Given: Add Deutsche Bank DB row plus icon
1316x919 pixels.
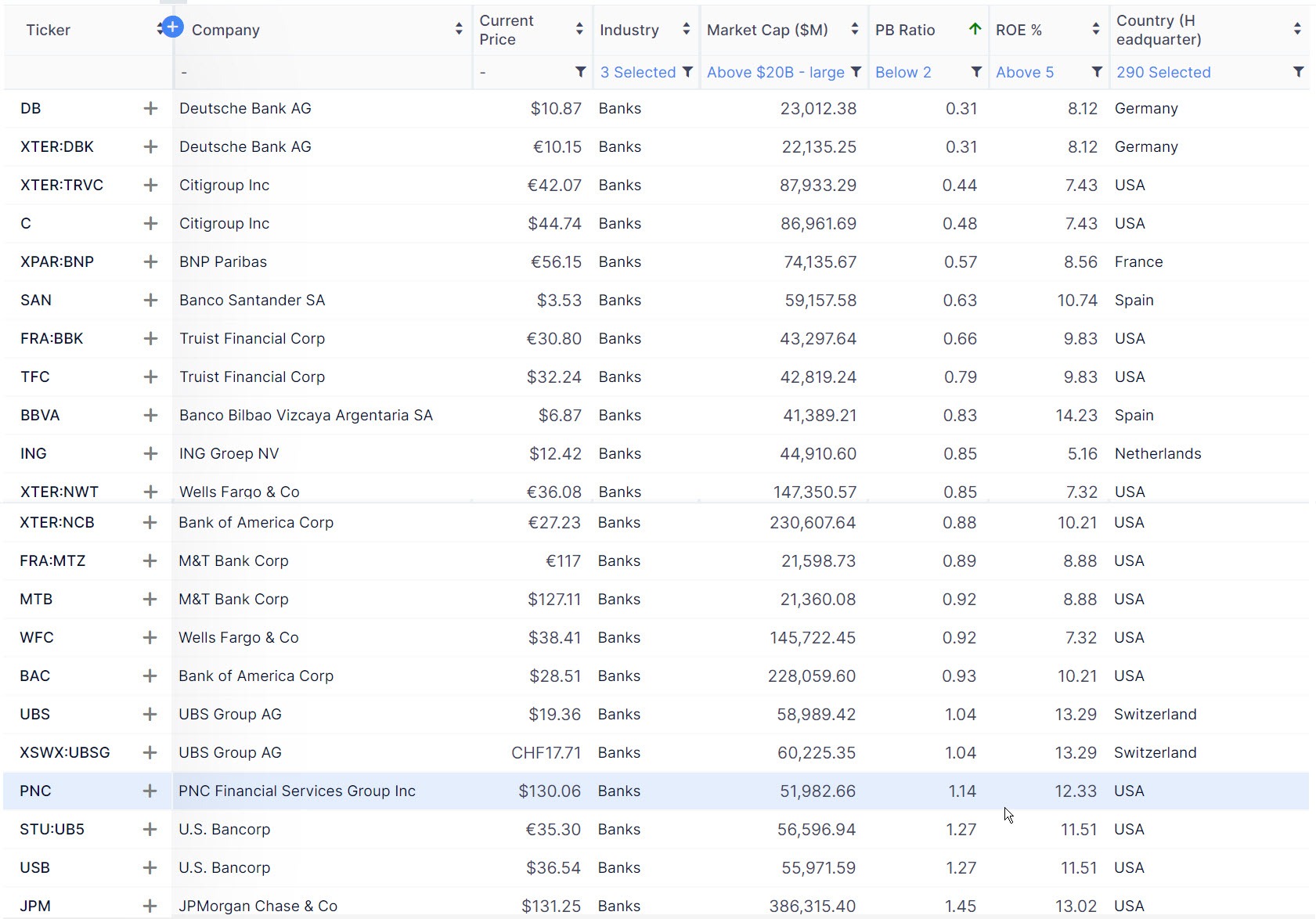Looking at the screenshot, I should (150, 109).
